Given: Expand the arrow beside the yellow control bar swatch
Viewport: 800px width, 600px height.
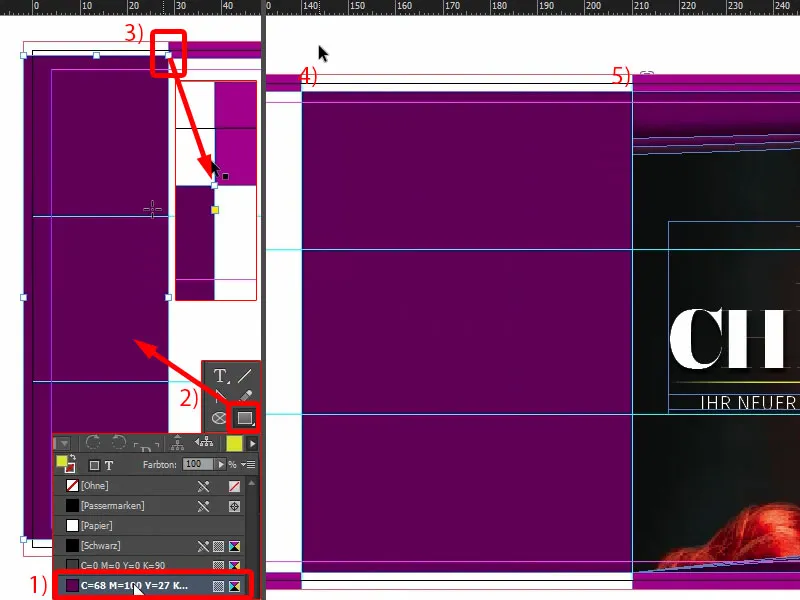Looking at the screenshot, I should click(x=253, y=444).
